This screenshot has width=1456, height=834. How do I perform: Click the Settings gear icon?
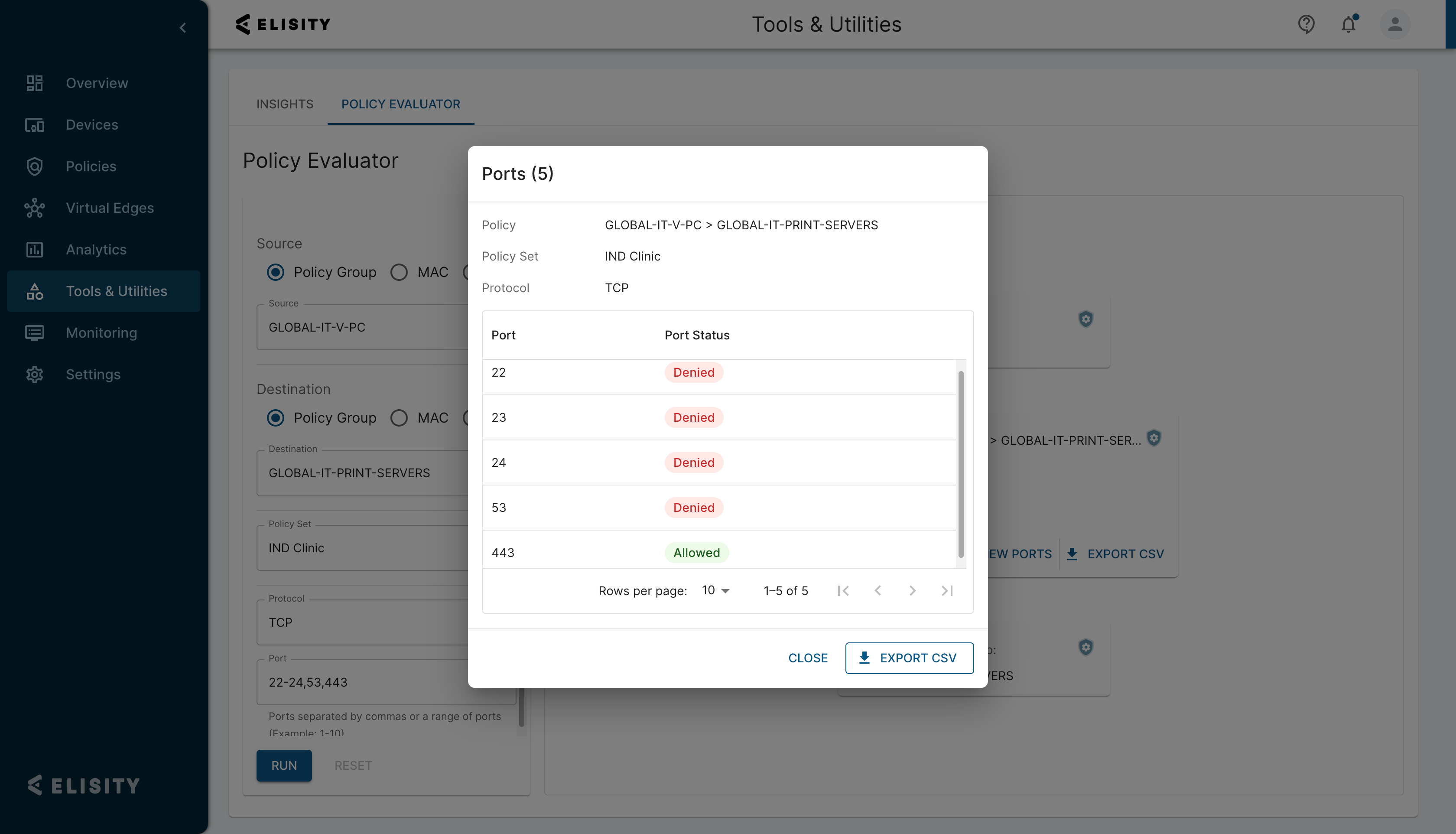click(34, 375)
